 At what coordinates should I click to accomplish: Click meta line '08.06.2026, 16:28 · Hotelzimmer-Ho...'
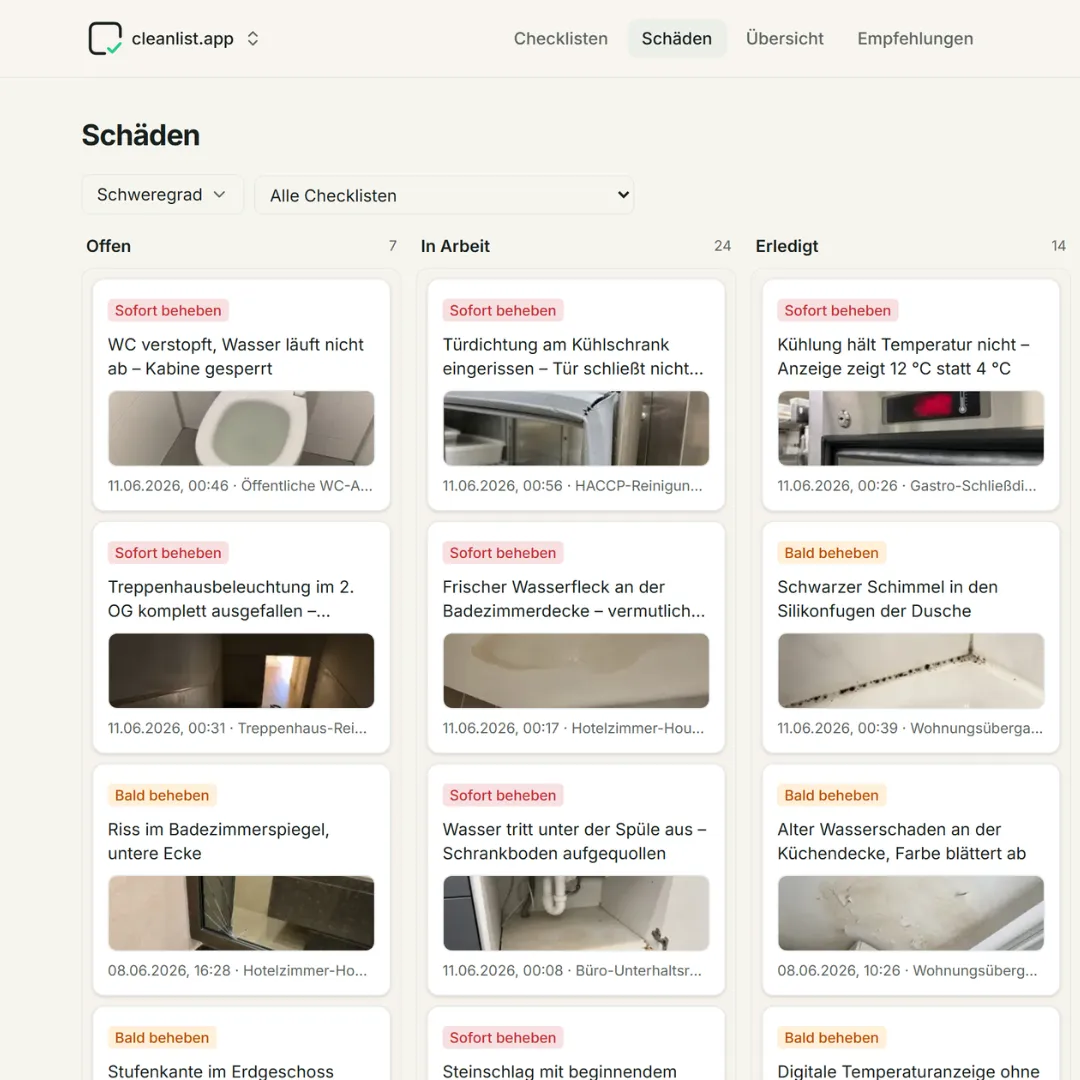238,970
